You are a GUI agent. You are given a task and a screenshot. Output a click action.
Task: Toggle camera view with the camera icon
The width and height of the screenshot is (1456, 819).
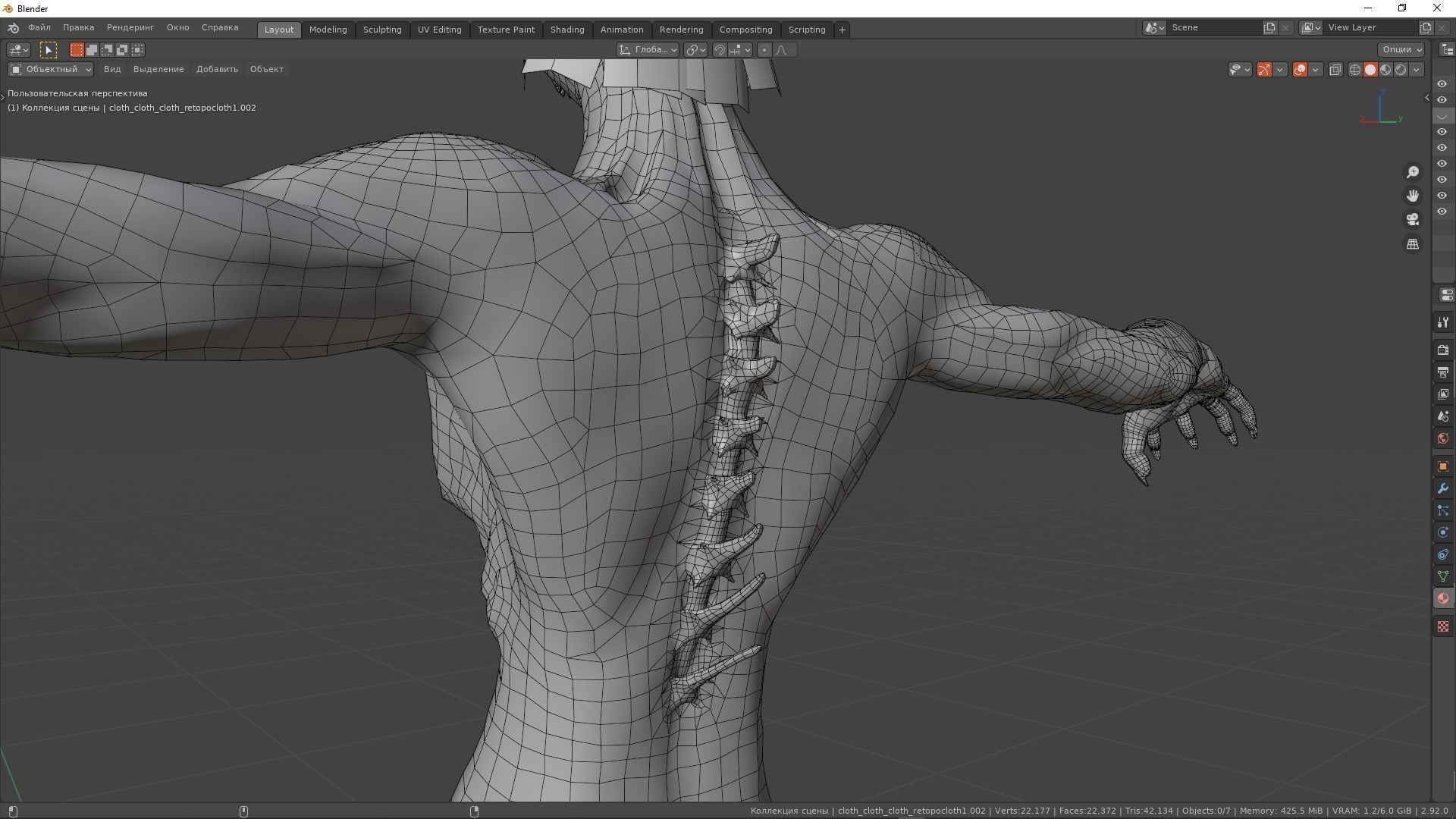click(x=1412, y=220)
